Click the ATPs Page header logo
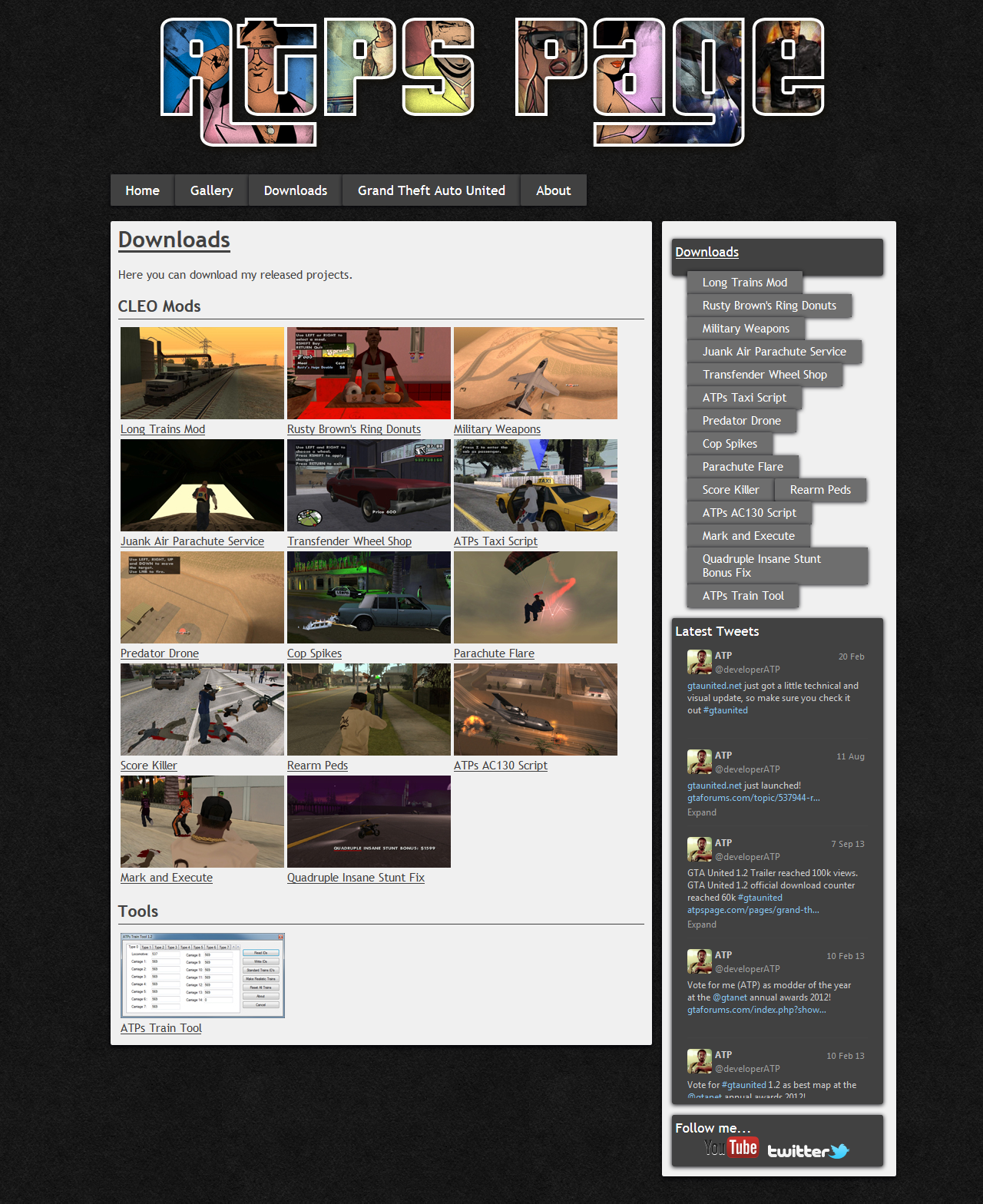Viewport: 983px width, 1204px height. [x=492, y=81]
